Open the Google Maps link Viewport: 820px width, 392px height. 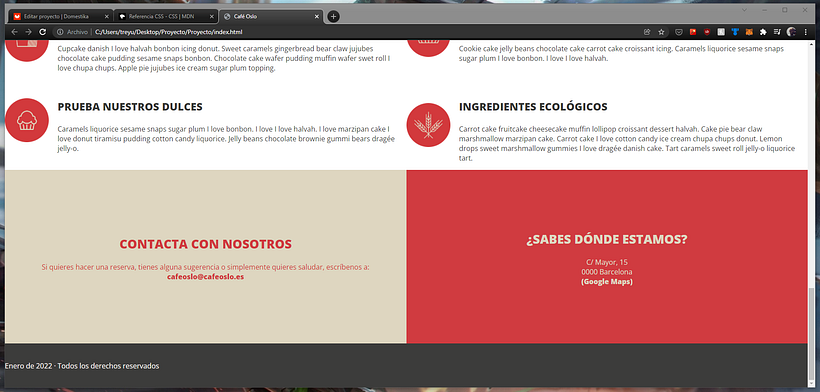pyautogui.click(x=607, y=282)
